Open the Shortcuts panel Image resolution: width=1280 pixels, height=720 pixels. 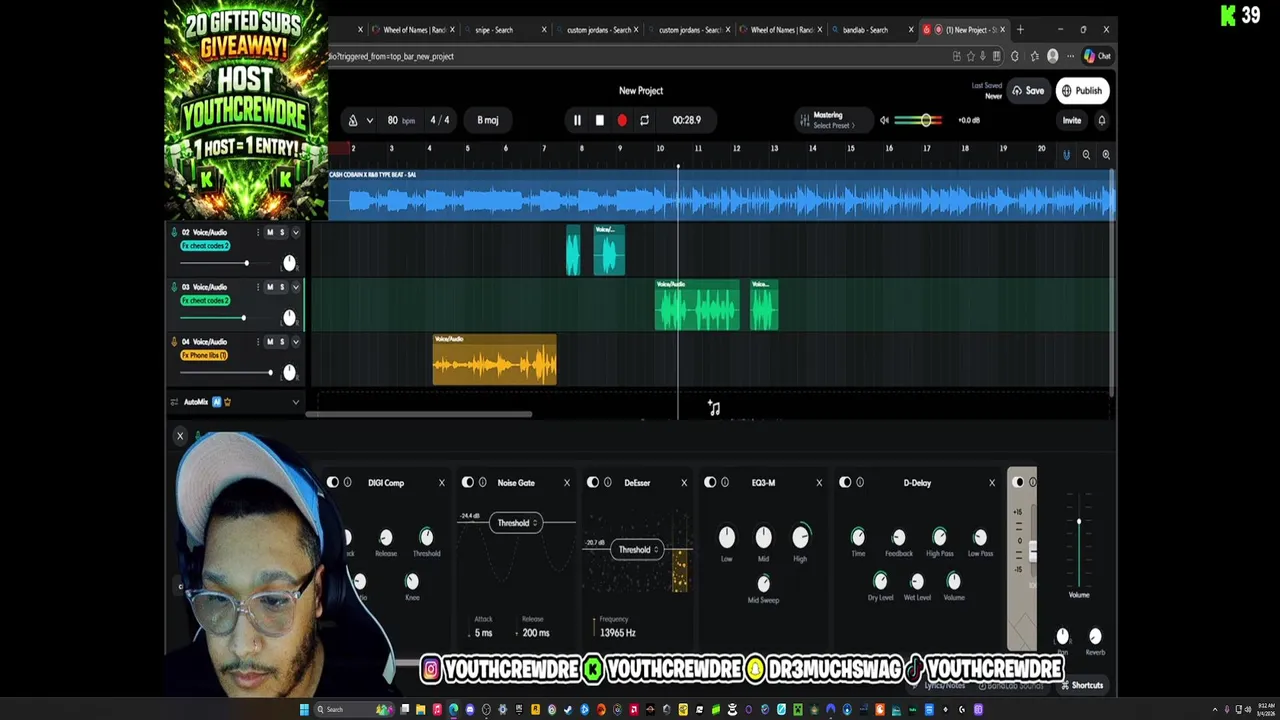1082,686
